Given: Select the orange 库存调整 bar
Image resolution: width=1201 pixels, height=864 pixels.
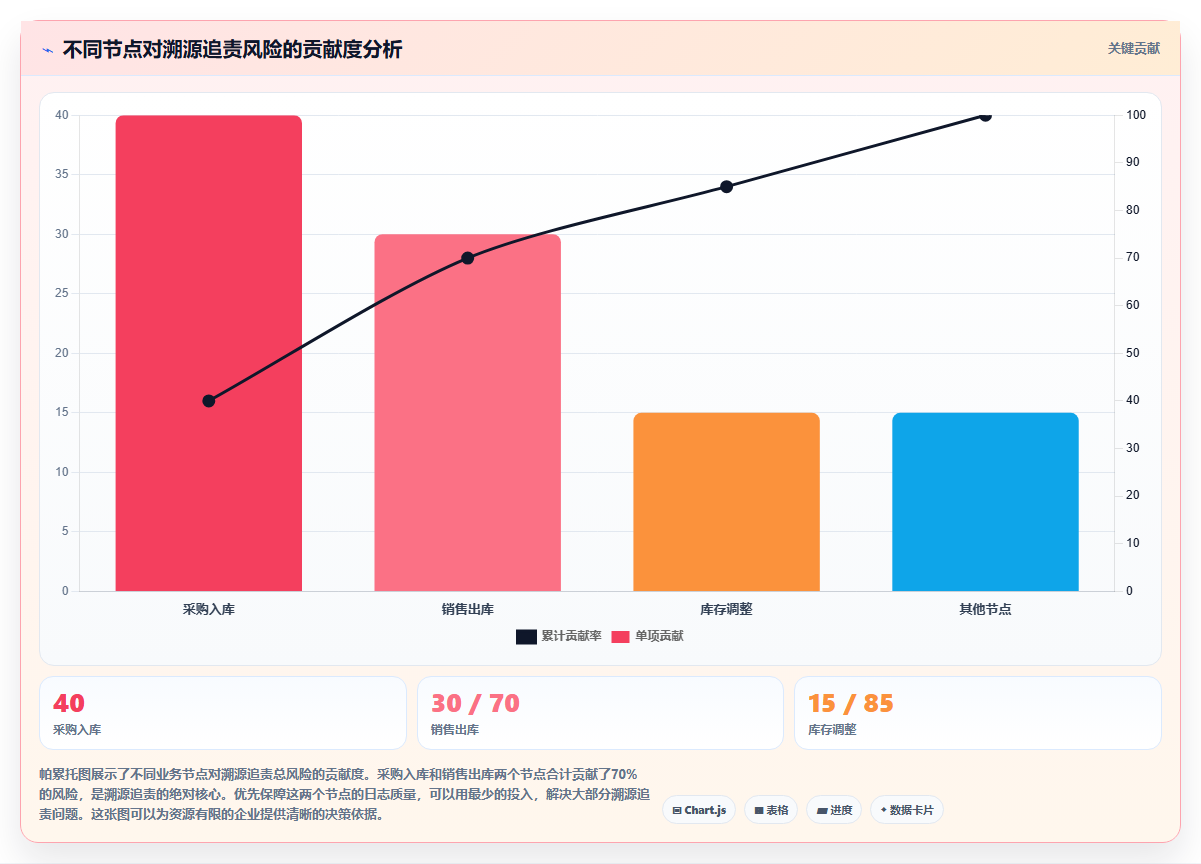Looking at the screenshot, I should click(726, 502).
